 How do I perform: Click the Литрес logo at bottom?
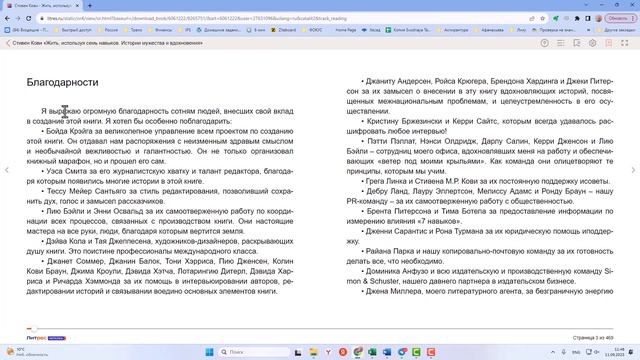[x=46, y=338]
